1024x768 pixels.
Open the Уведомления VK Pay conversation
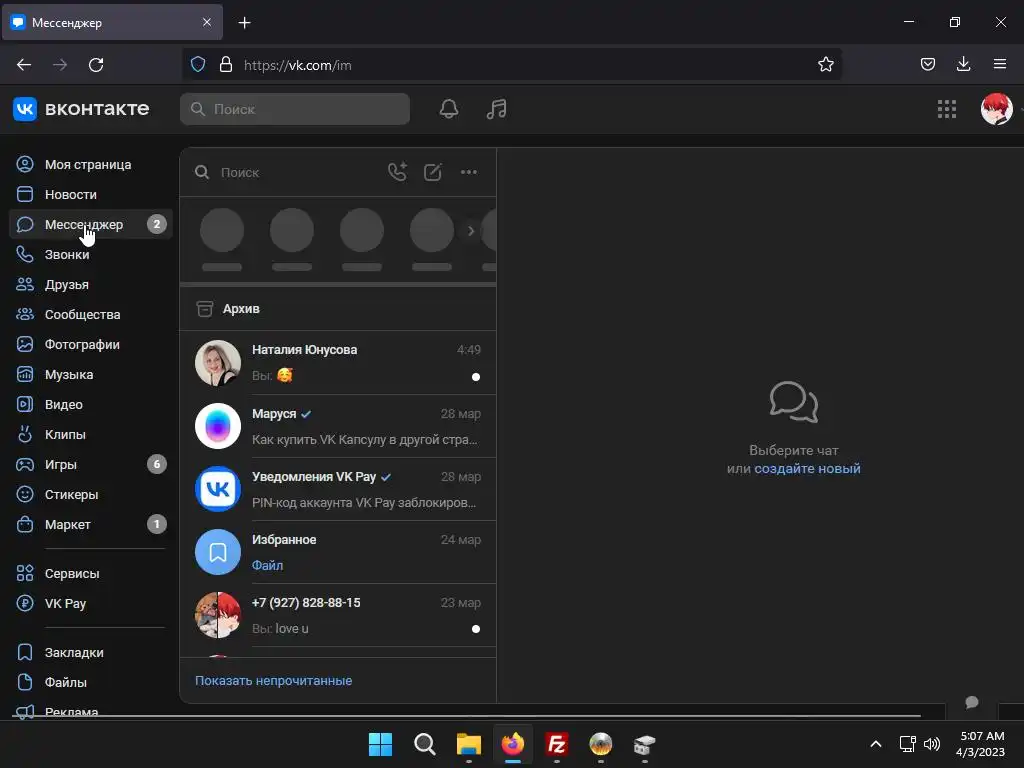(x=338, y=488)
